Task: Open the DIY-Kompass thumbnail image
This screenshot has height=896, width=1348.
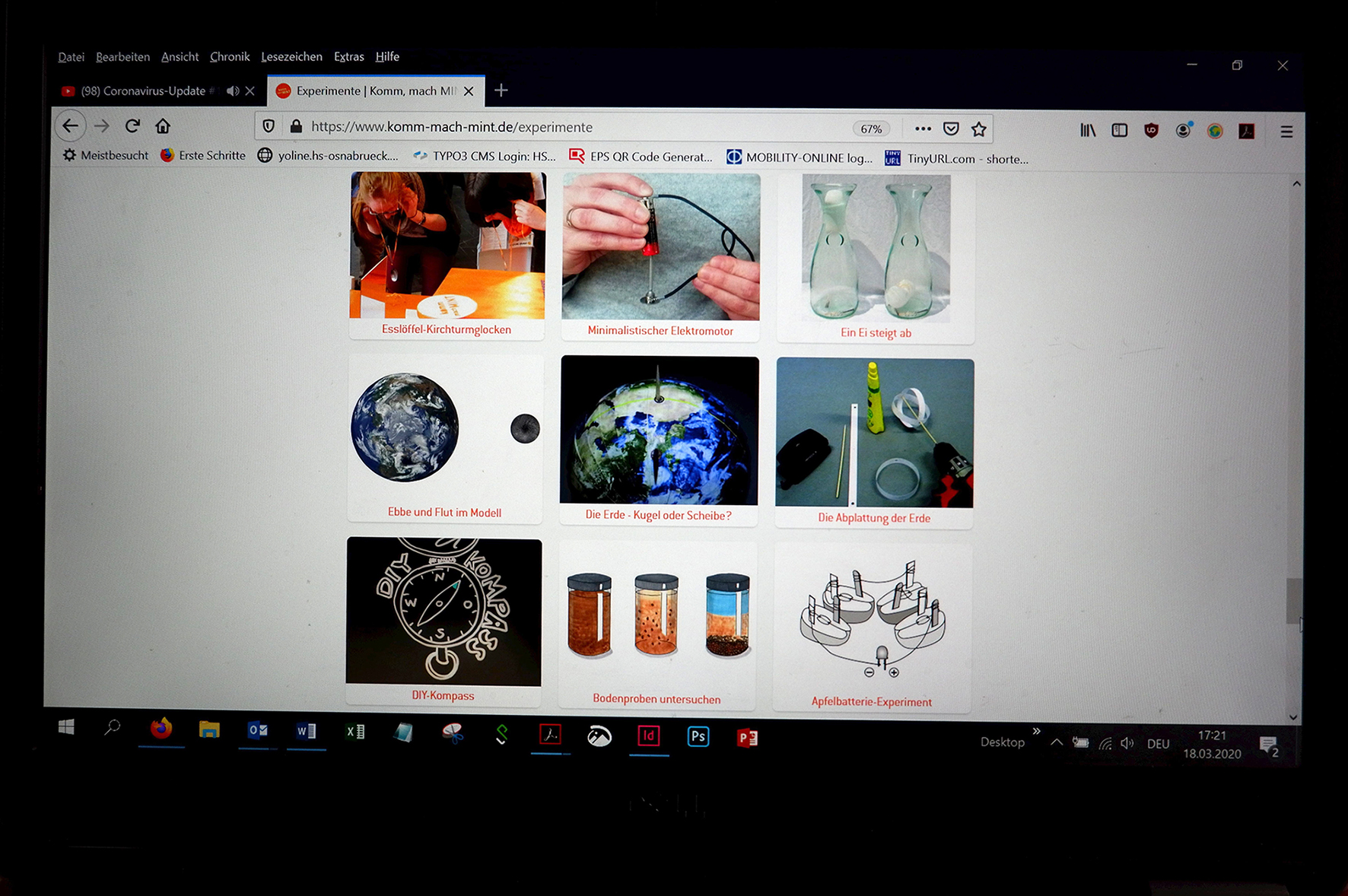Action: pyautogui.click(x=444, y=612)
